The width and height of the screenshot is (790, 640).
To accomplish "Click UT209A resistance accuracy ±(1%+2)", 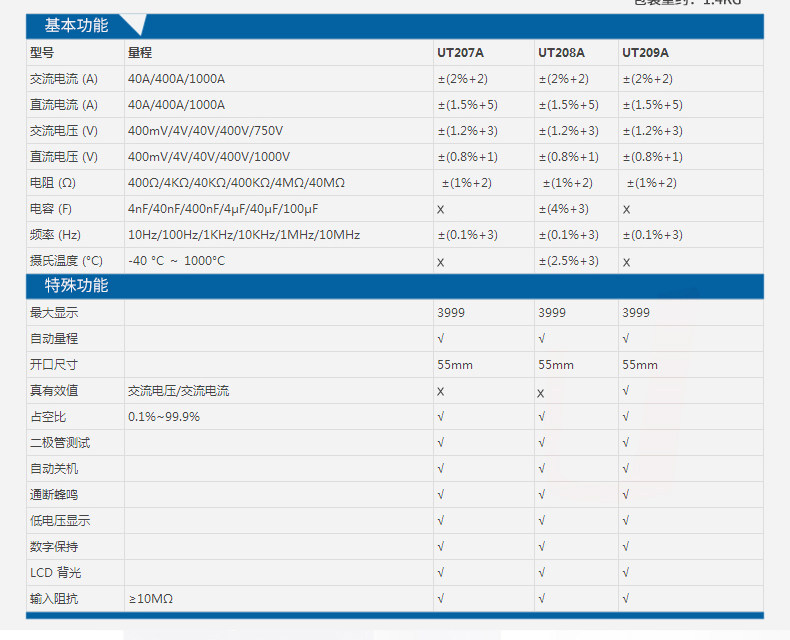I will pyautogui.click(x=651, y=183).
